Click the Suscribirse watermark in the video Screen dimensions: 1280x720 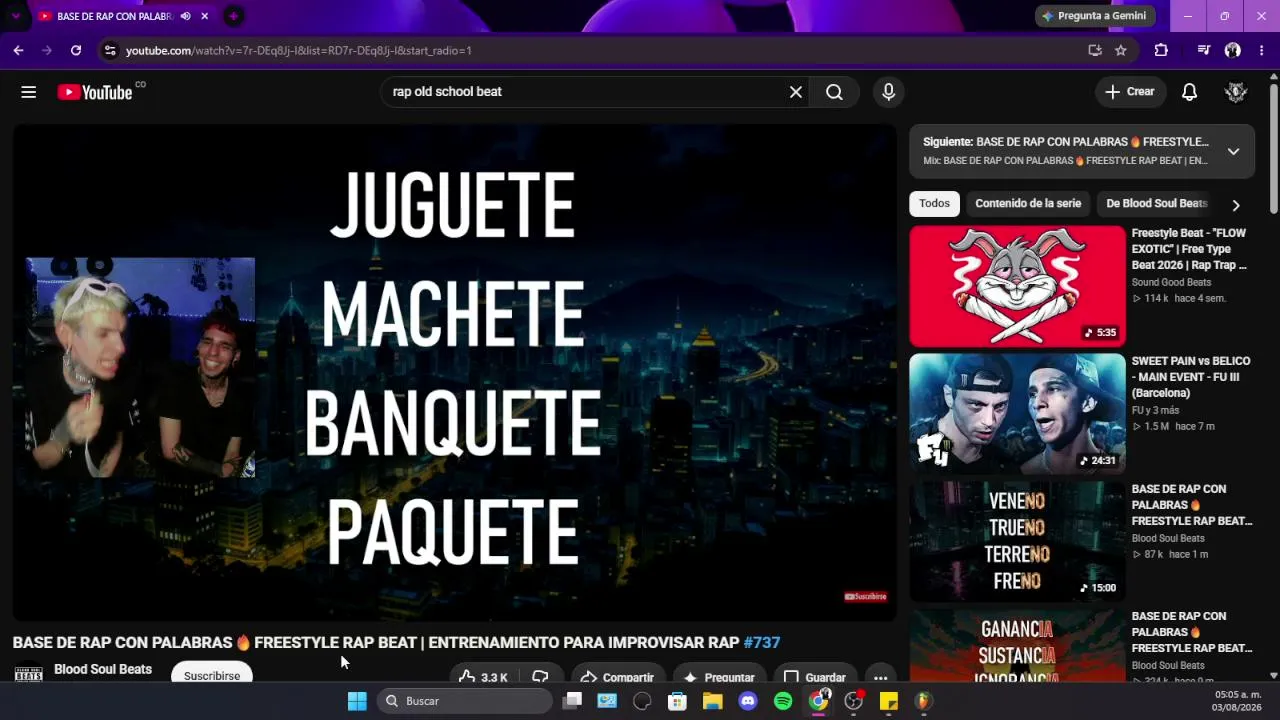pos(865,597)
